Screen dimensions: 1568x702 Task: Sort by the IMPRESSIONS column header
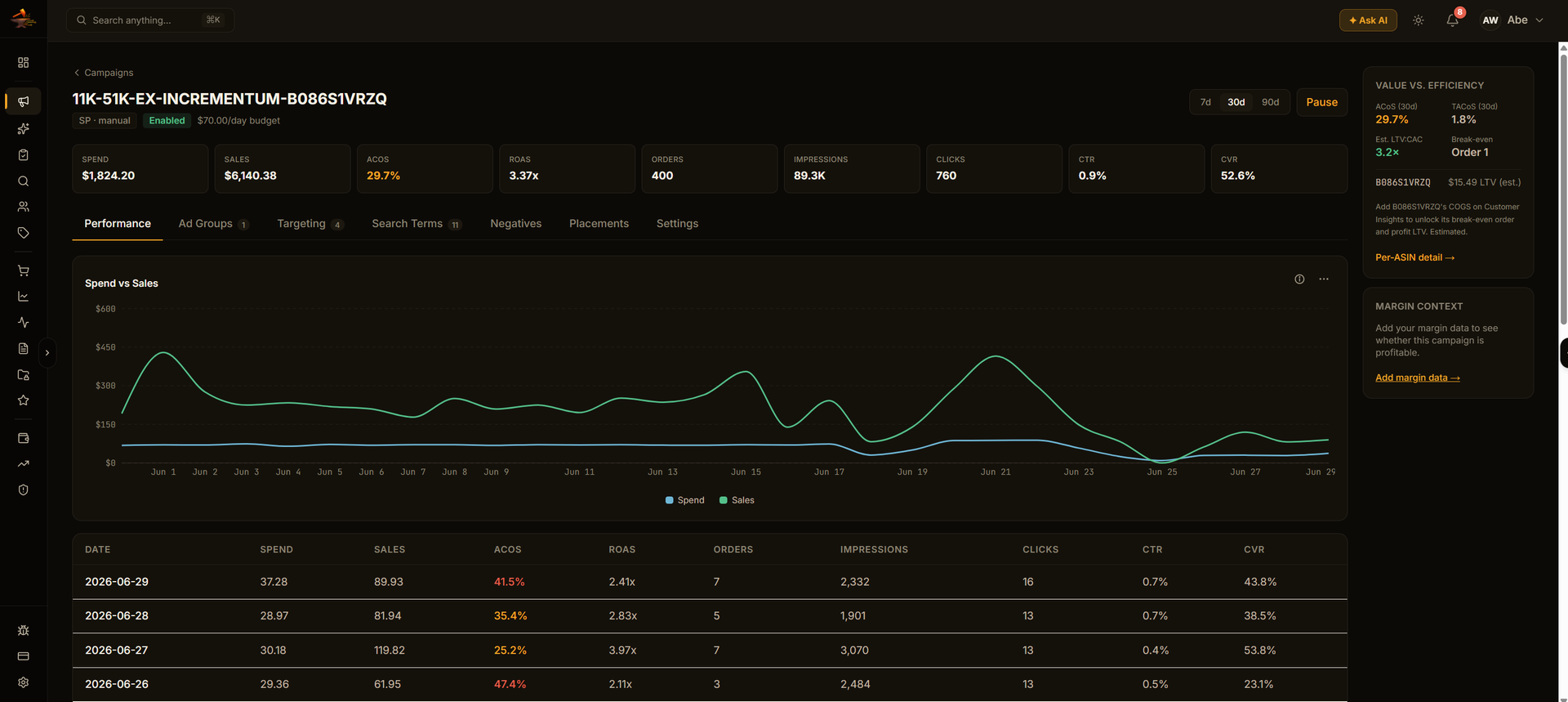(x=874, y=550)
